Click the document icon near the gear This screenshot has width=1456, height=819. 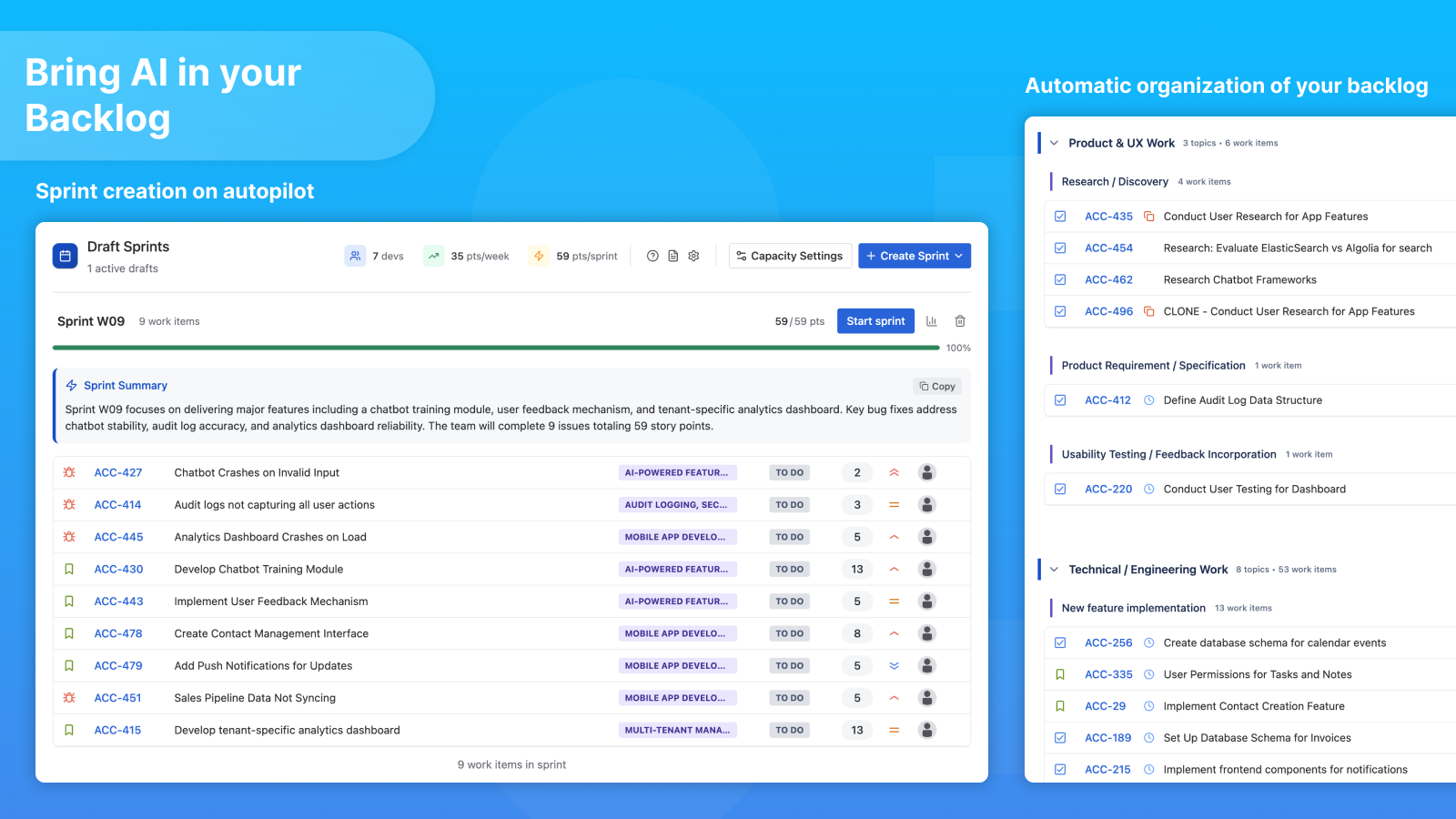pyautogui.click(x=672, y=256)
